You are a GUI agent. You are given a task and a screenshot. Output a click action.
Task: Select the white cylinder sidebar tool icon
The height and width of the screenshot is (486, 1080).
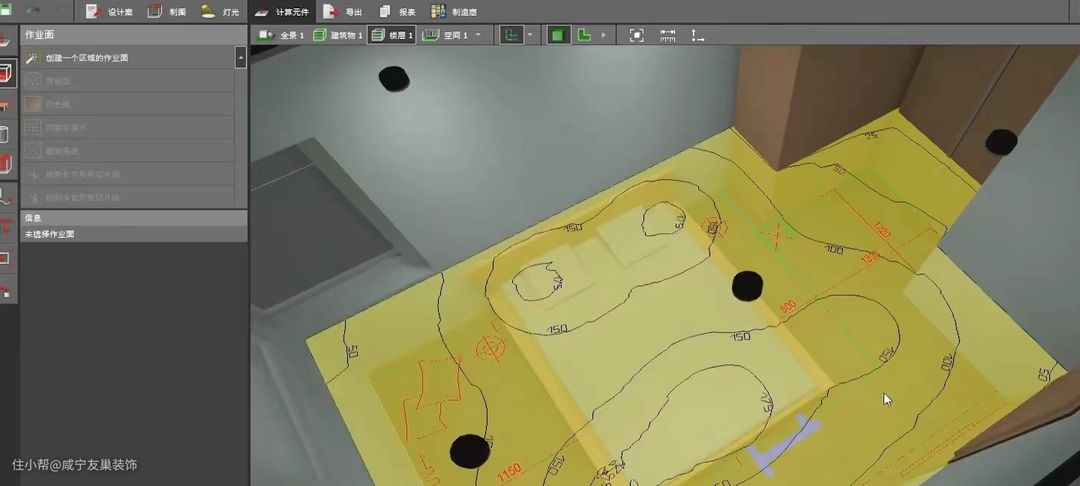click(x=5, y=134)
